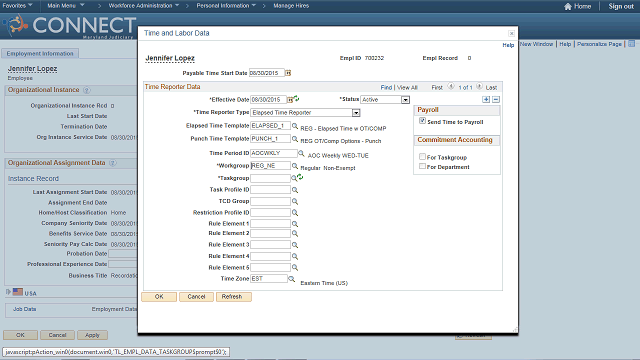Open Workforce Administration menu

[x=144, y=6]
